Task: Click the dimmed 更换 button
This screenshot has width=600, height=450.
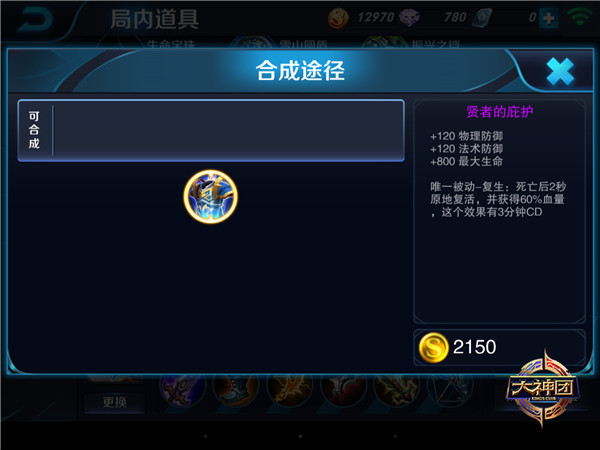Action: point(114,402)
